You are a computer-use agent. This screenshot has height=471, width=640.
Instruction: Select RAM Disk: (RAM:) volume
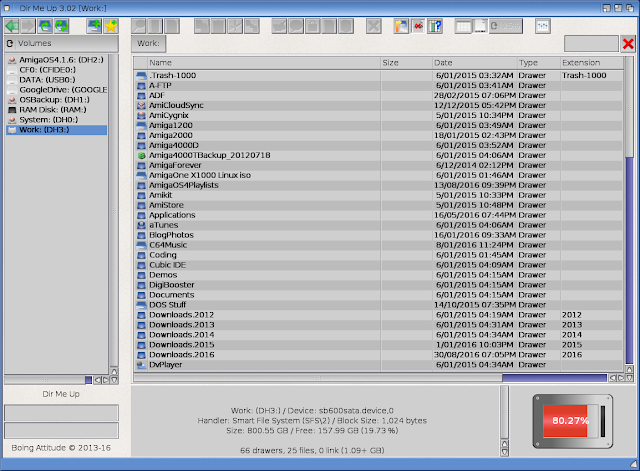point(57,110)
